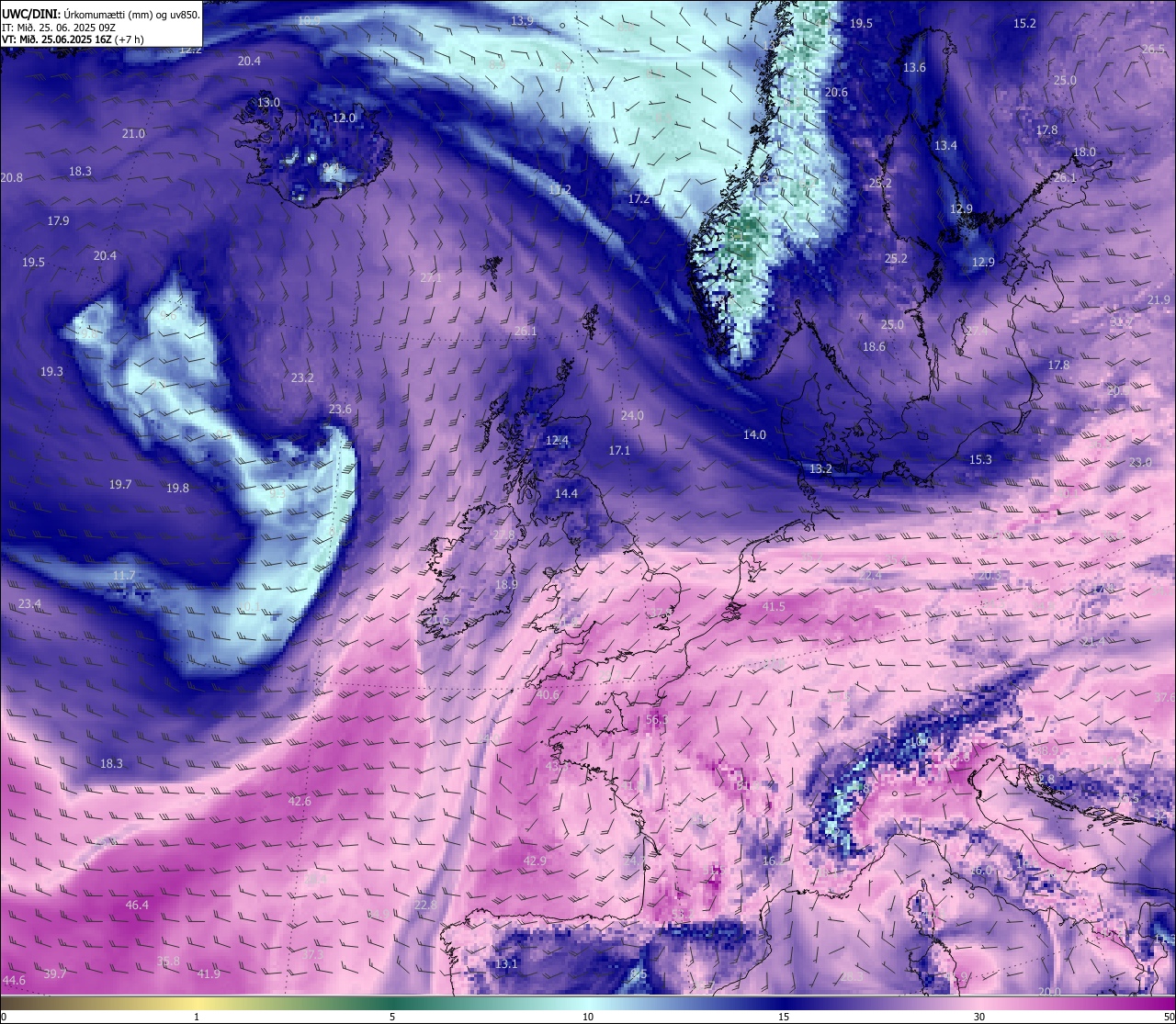Click the color bar tick label '30'
Viewport: 1176px width, 1024px height.
pyautogui.click(x=979, y=1017)
